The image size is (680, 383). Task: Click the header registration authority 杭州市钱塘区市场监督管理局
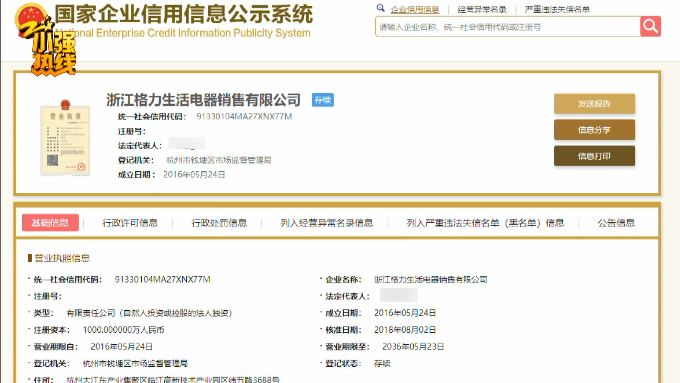click(219, 160)
